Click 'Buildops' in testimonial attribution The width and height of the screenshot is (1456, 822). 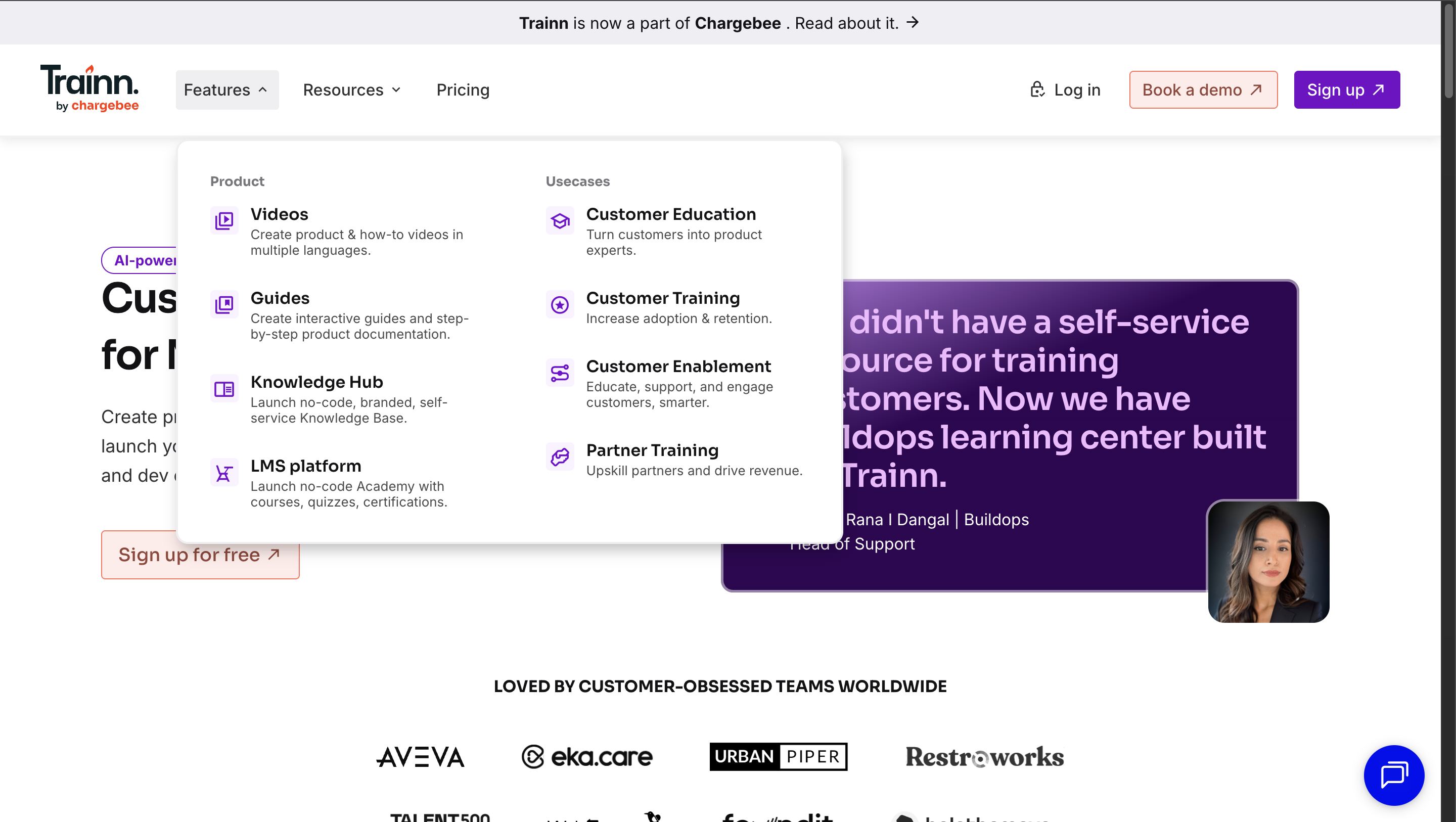996,519
